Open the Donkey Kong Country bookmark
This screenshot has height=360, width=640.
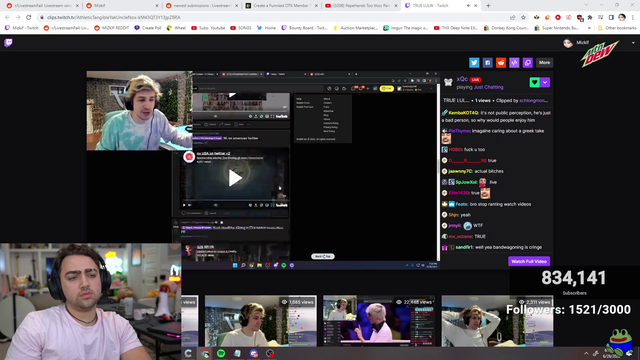[507, 28]
